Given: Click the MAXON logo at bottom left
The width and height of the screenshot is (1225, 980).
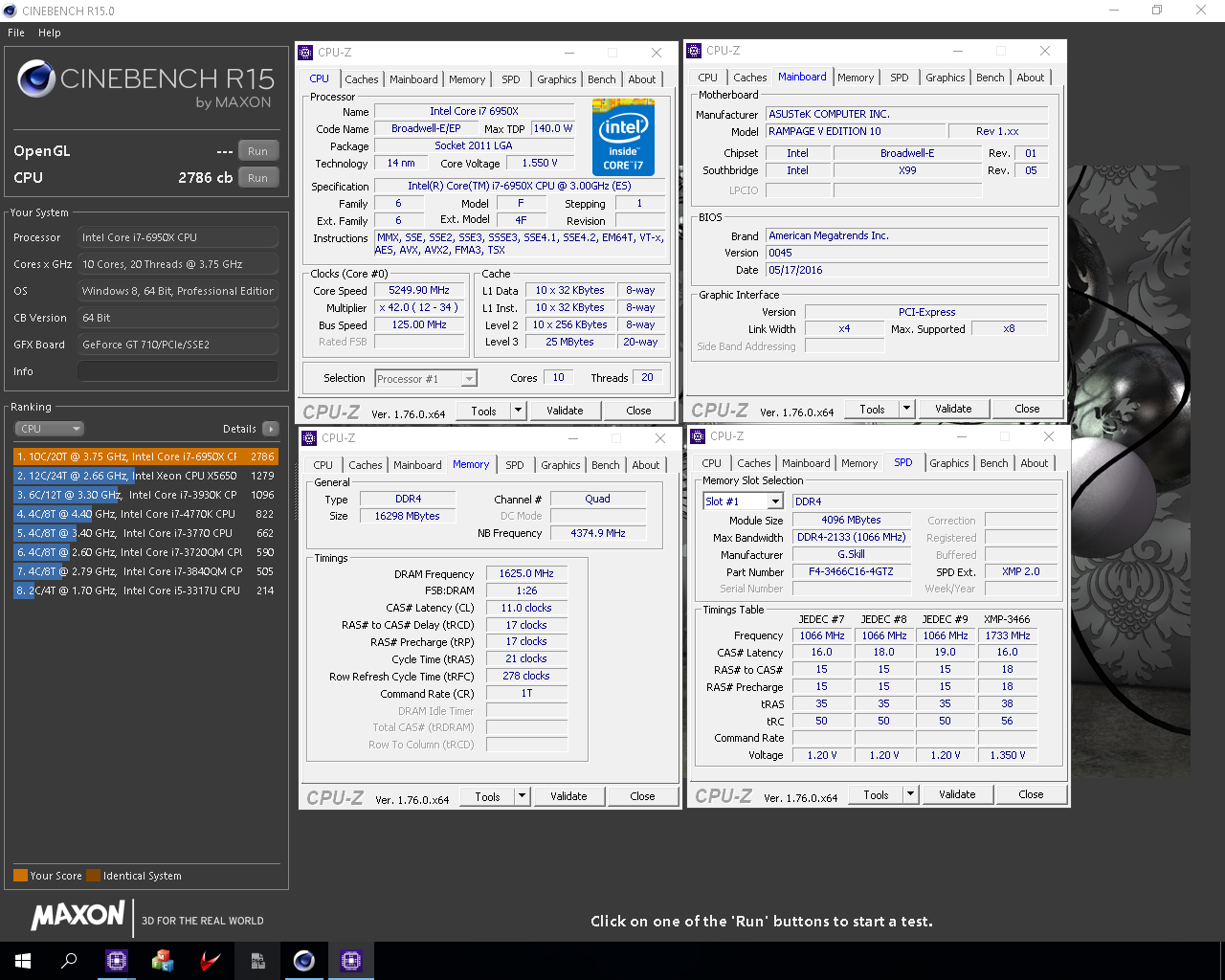Looking at the screenshot, I should tap(78, 916).
